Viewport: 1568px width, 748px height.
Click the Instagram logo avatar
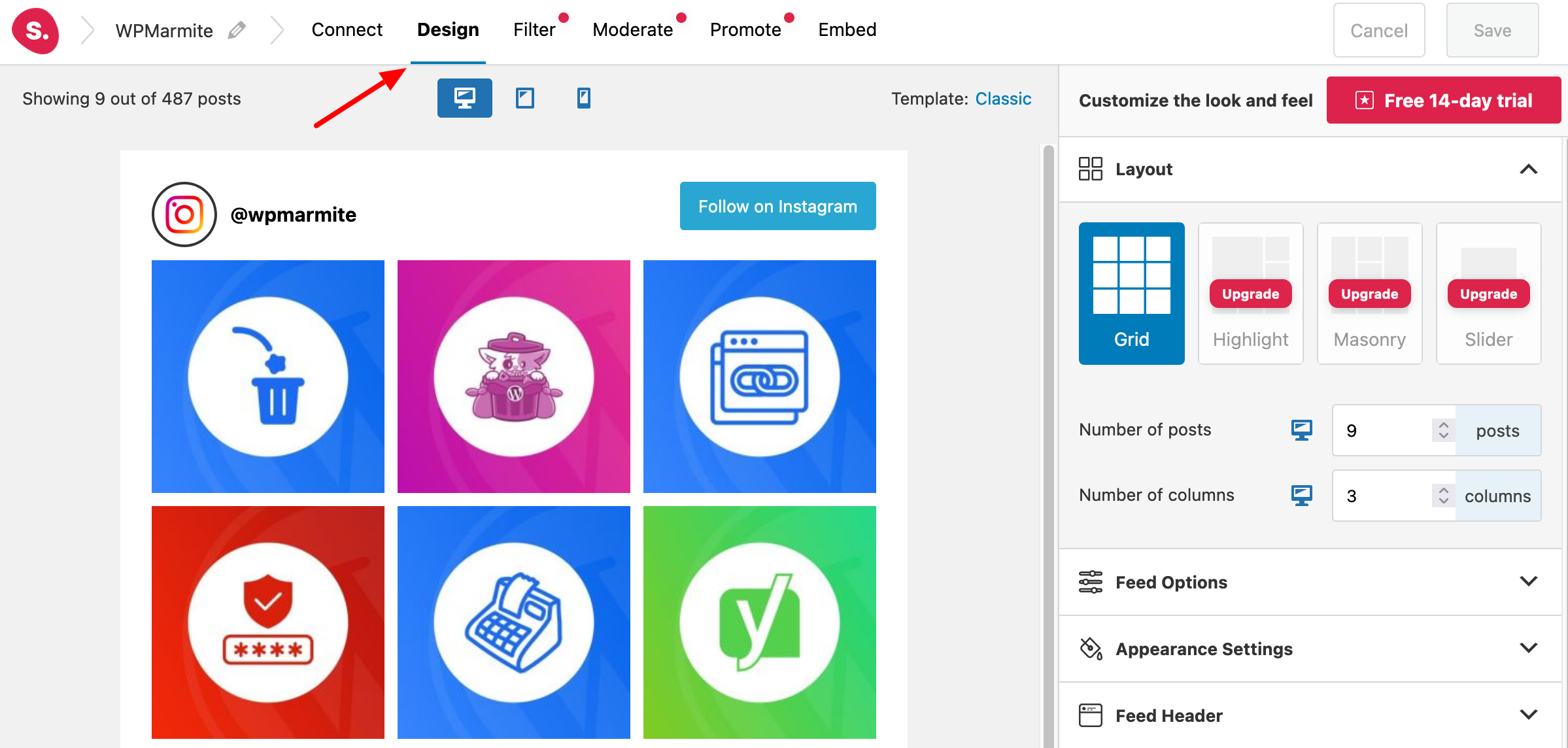click(x=184, y=214)
